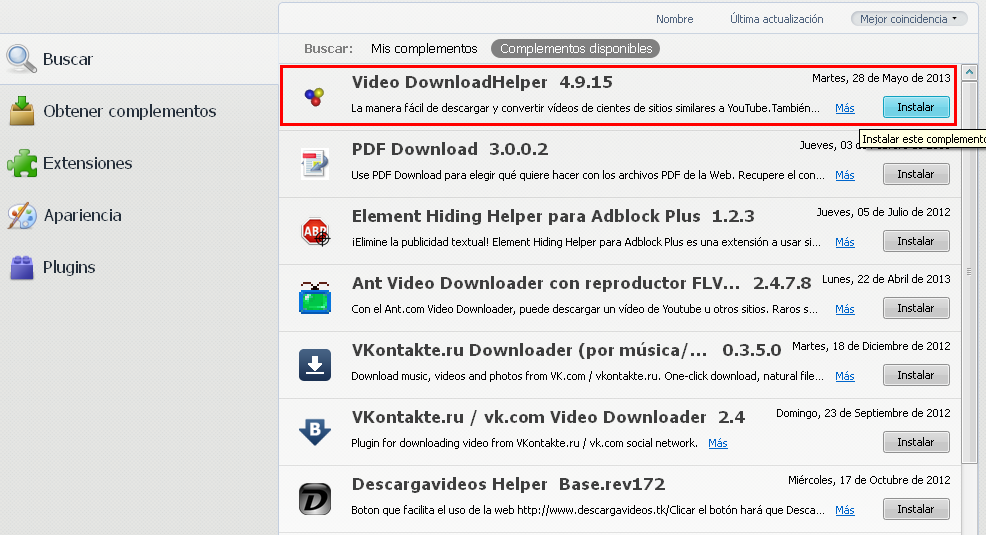Click the date Jueves, 05 de Julio de 2012

884,212
